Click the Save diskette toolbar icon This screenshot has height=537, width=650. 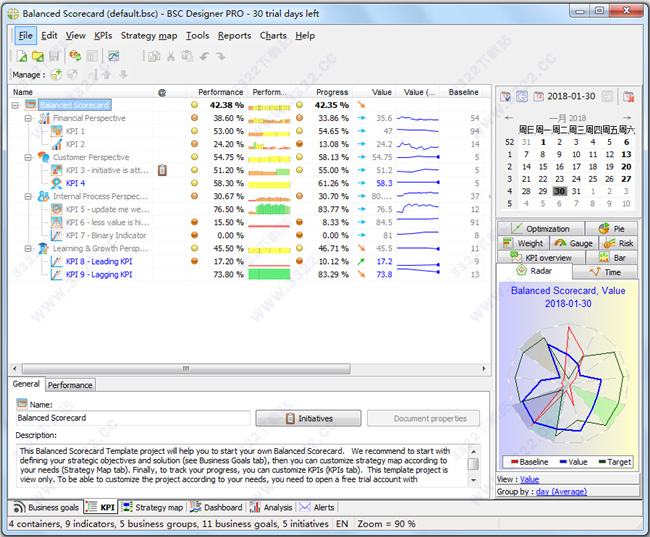point(54,56)
